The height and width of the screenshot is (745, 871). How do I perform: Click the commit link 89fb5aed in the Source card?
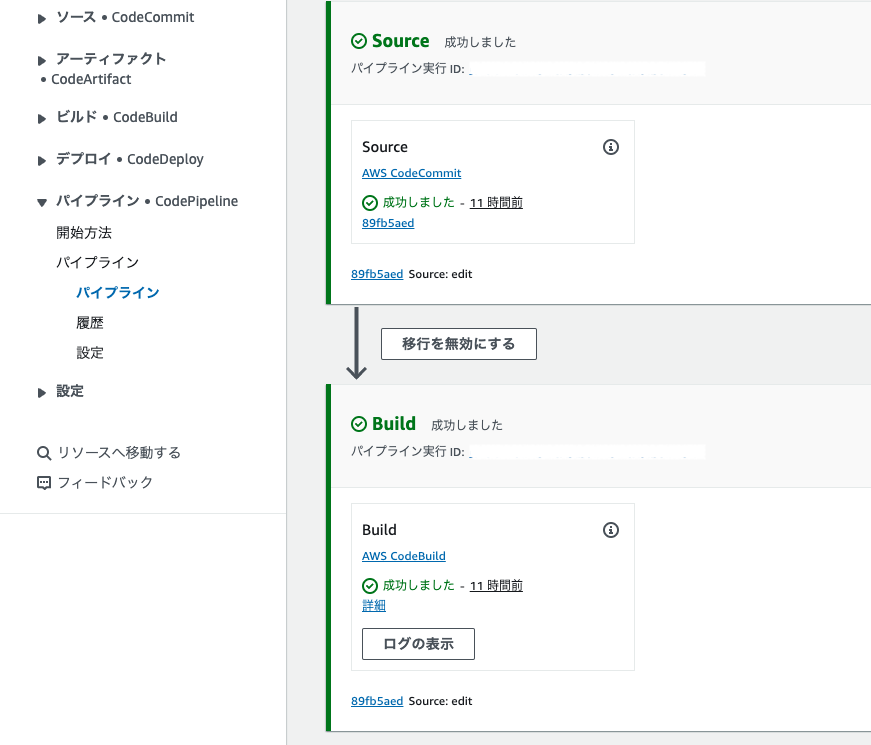(x=387, y=222)
